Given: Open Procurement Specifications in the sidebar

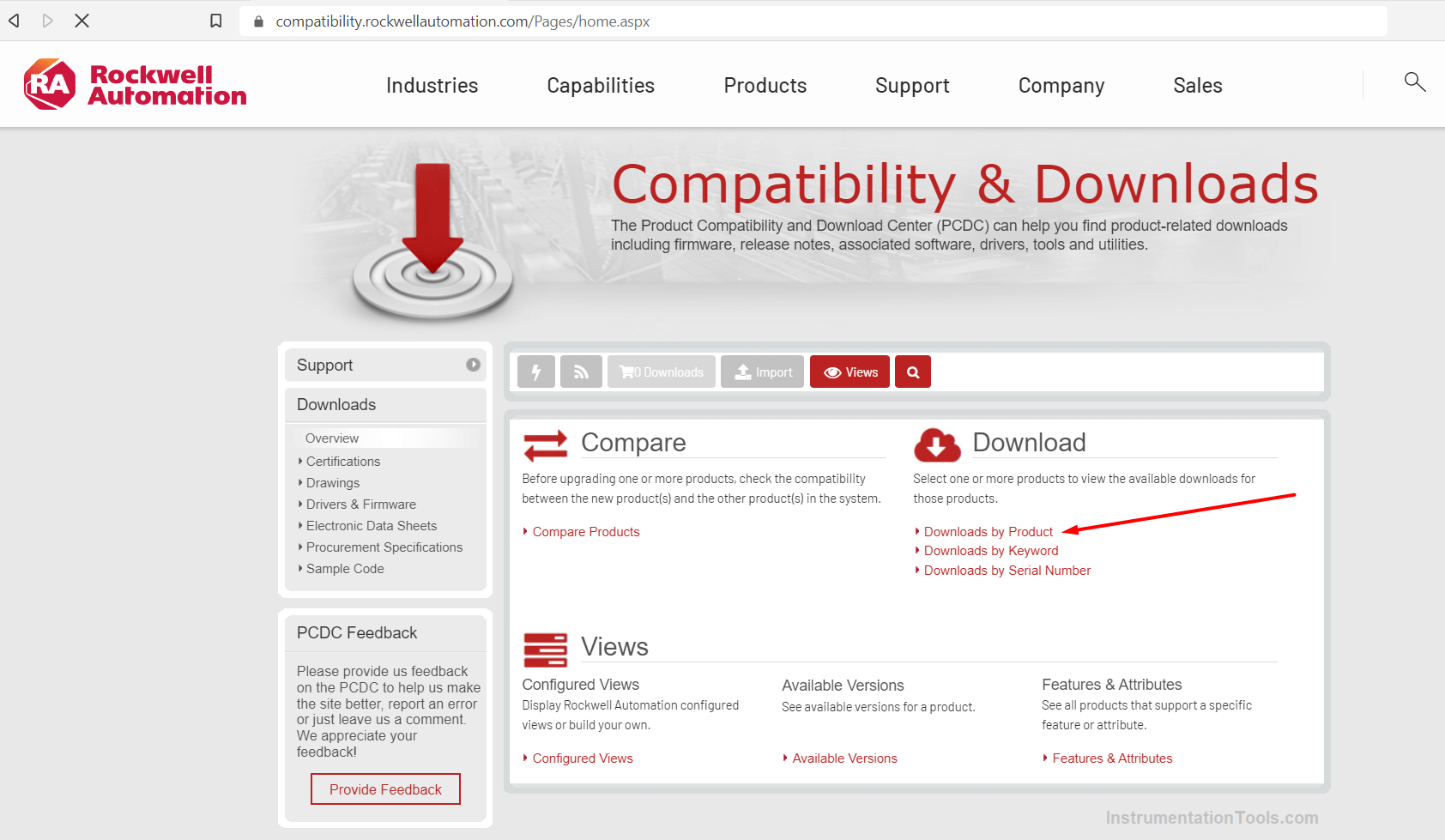Looking at the screenshot, I should [x=384, y=547].
